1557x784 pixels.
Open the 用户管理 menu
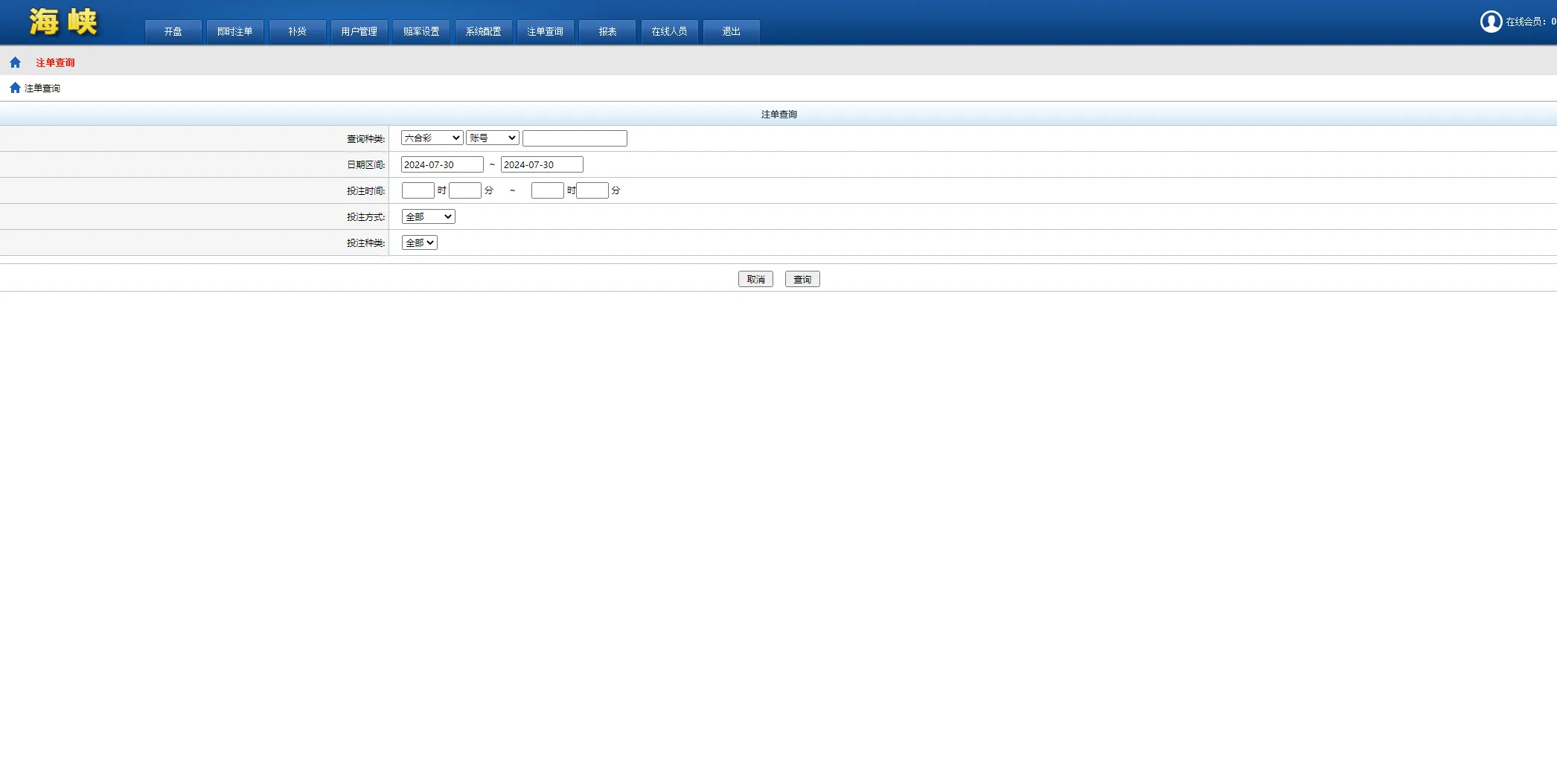point(358,31)
